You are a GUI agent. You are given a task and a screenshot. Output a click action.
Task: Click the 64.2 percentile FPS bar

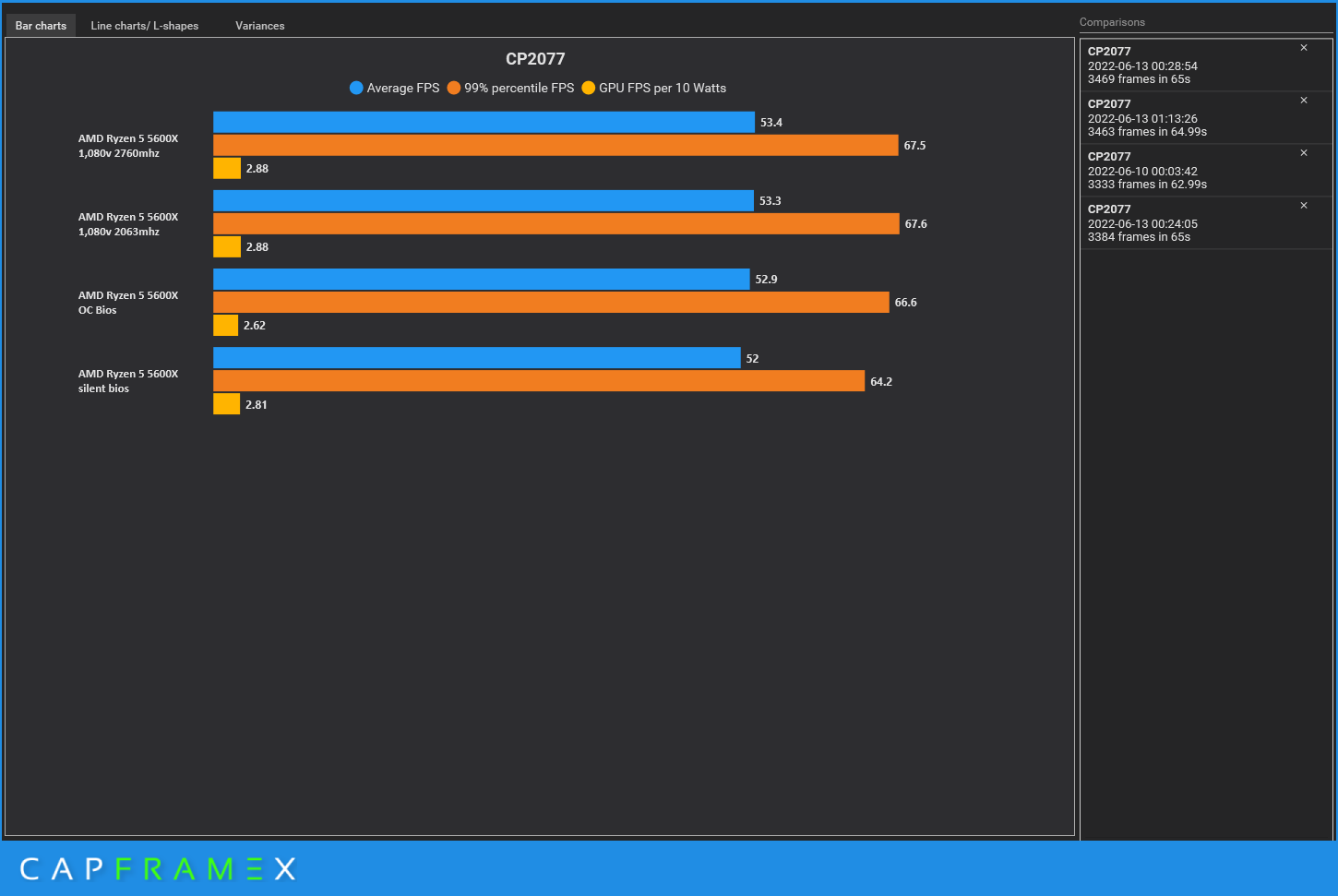[539, 381]
